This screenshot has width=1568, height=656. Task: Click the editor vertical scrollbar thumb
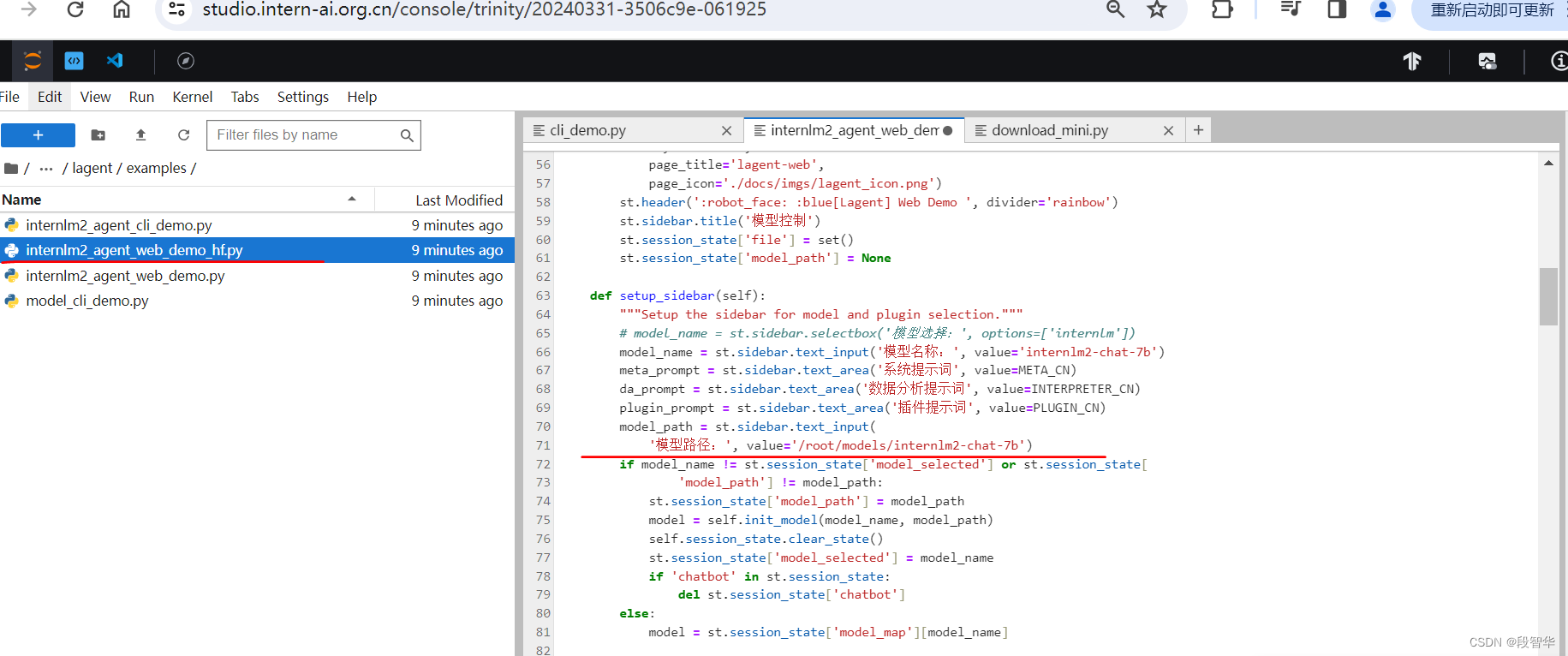pos(1548,296)
